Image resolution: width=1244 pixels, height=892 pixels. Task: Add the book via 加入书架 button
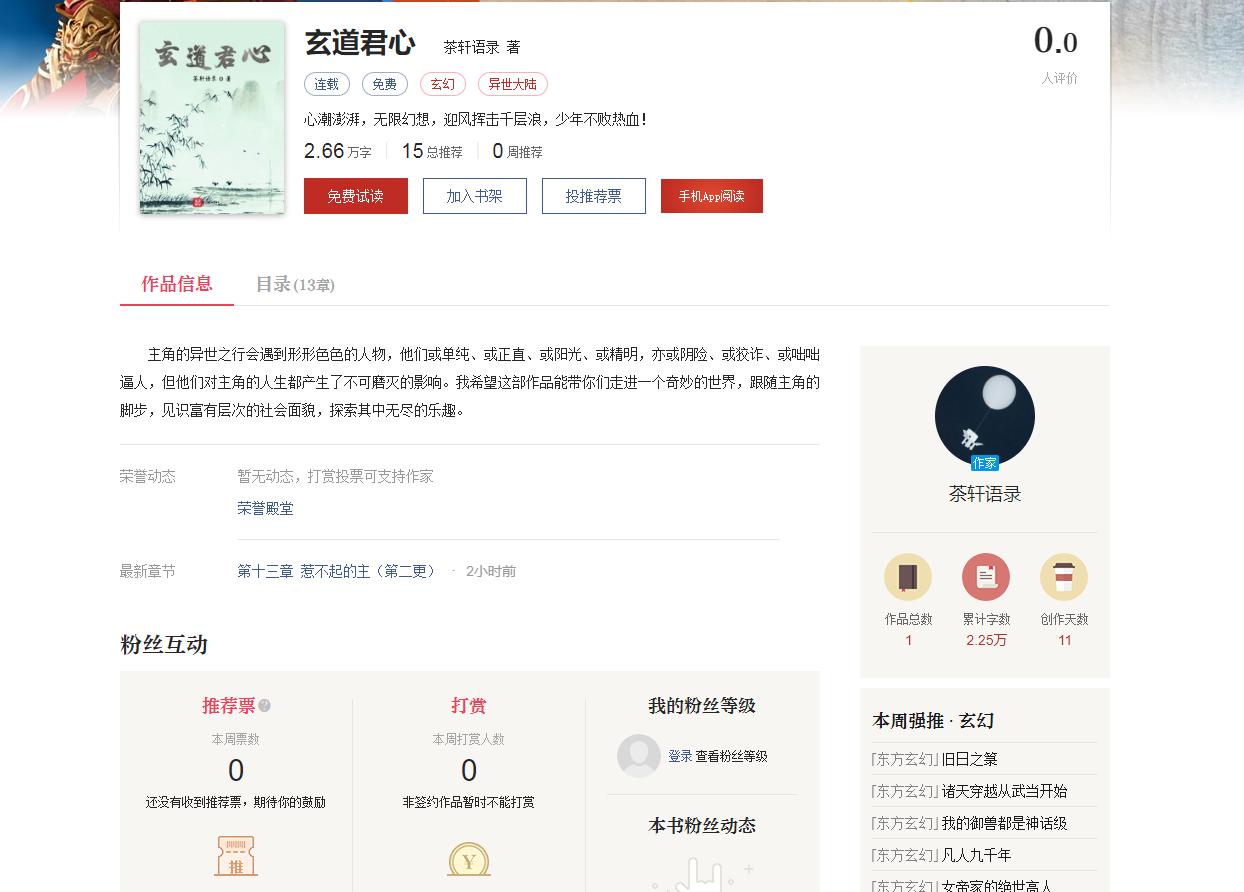[x=475, y=196]
